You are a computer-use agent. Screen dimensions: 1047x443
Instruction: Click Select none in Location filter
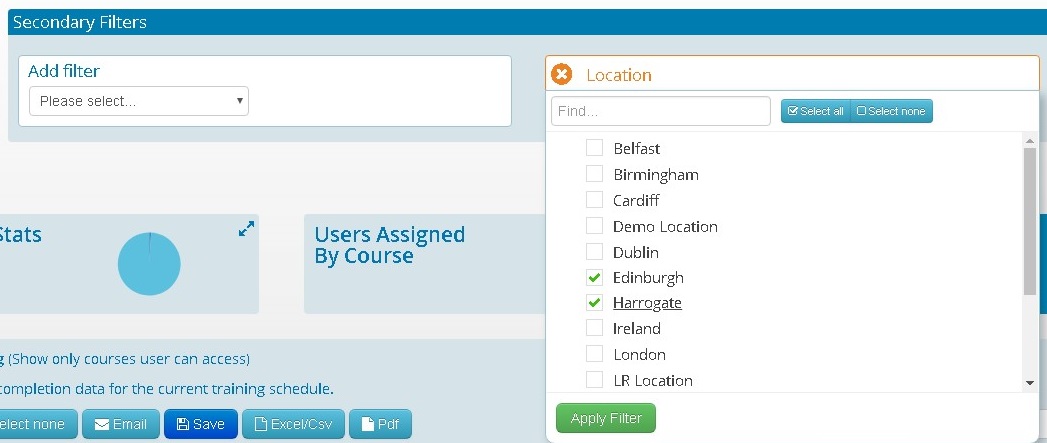coord(891,111)
